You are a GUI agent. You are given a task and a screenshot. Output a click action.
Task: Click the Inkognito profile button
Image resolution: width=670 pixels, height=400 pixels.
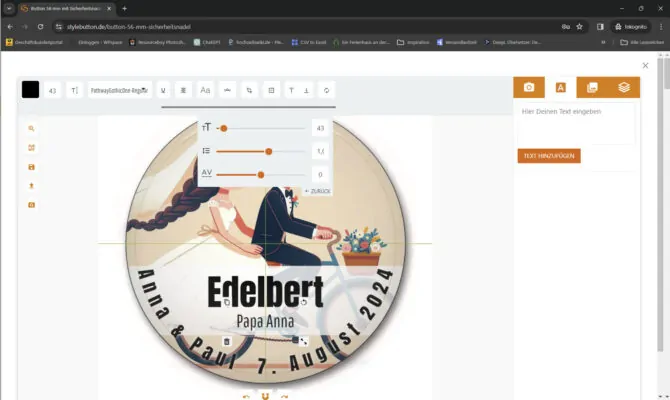click(x=632, y=26)
